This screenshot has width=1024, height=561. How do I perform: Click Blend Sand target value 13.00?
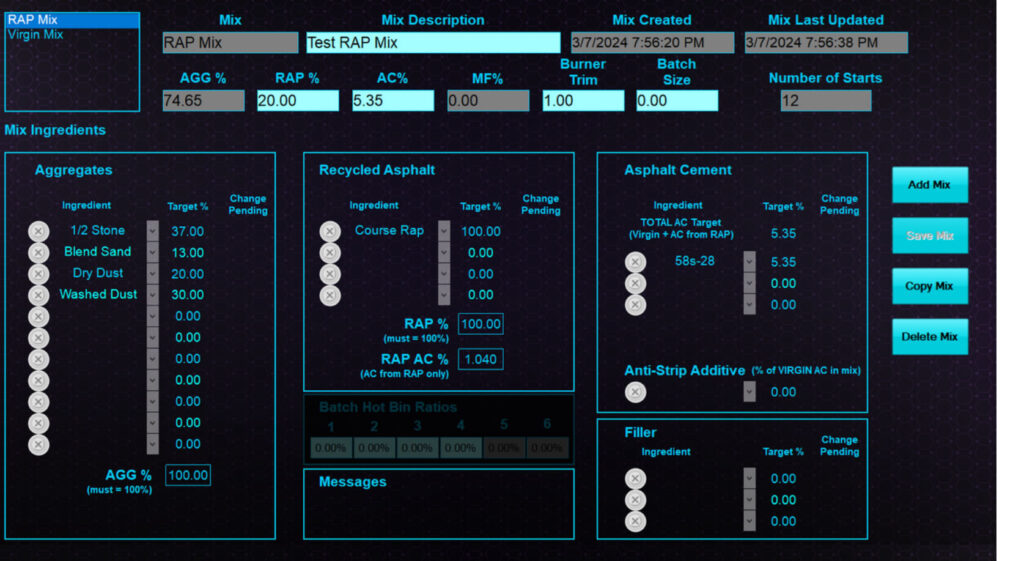tap(187, 253)
